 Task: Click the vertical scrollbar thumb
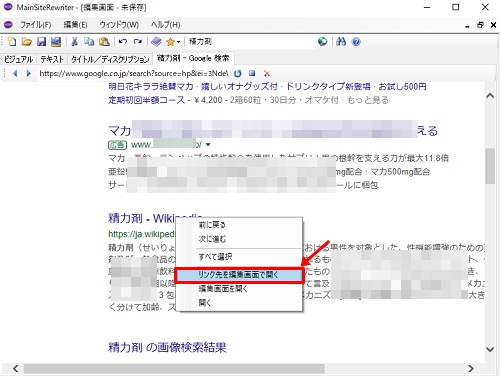490,166
